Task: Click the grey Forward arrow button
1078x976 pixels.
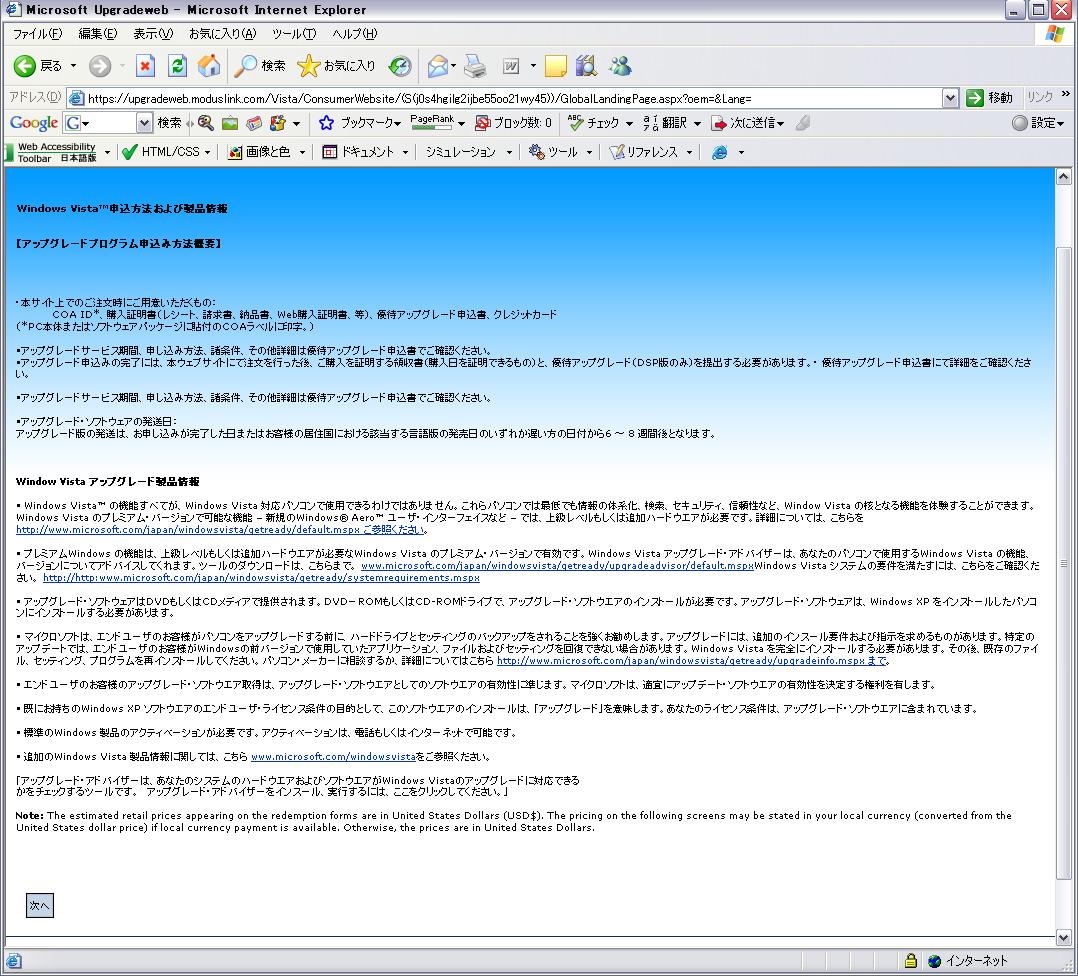Action: (x=100, y=66)
